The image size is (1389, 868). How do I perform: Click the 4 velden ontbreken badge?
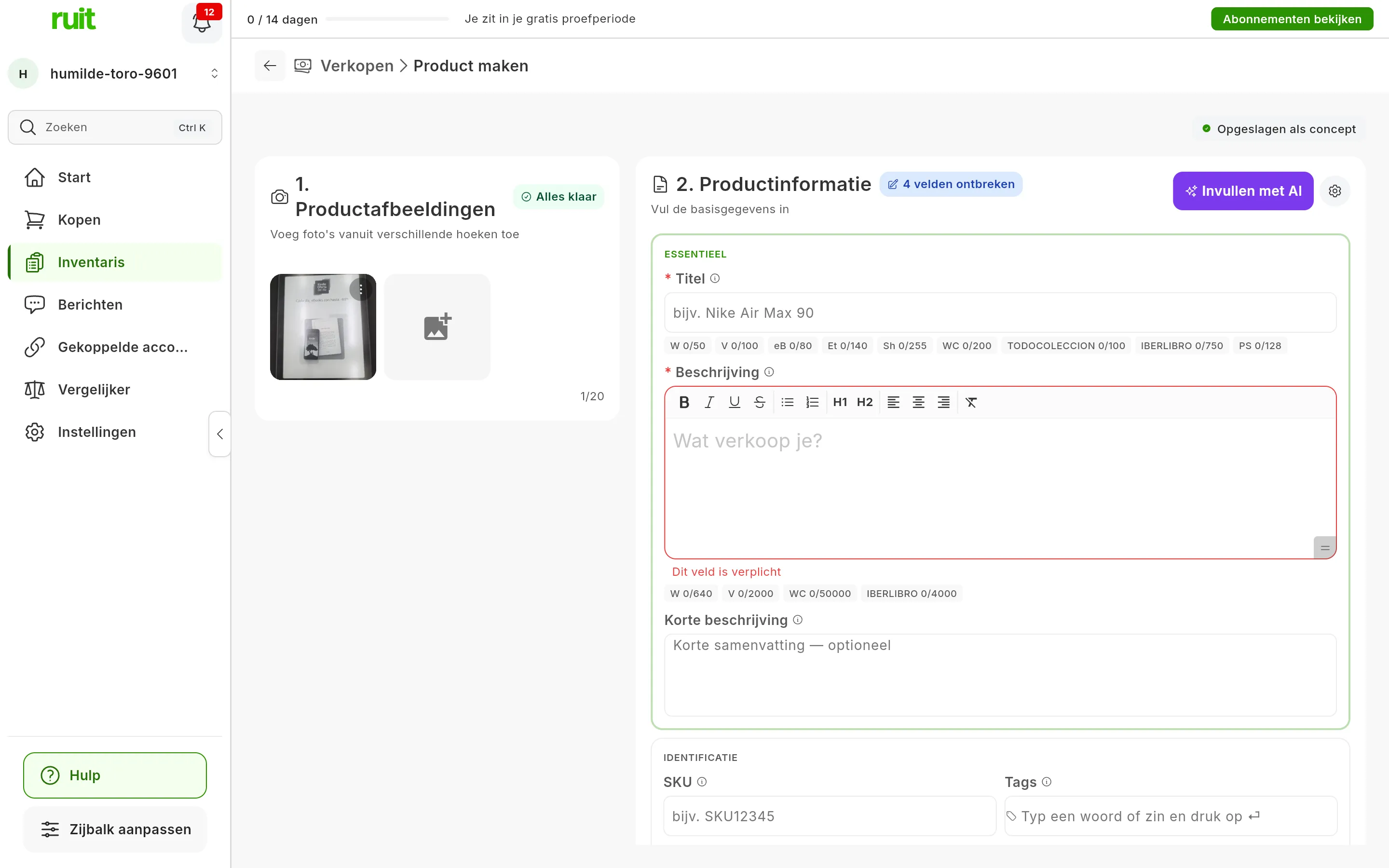pyautogui.click(x=951, y=184)
